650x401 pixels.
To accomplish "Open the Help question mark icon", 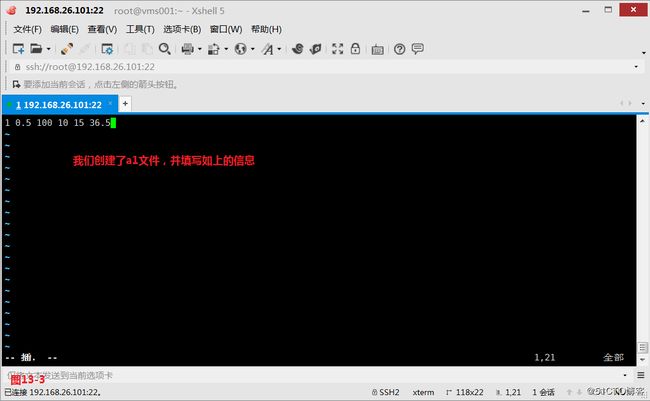I will click(399, 49).
